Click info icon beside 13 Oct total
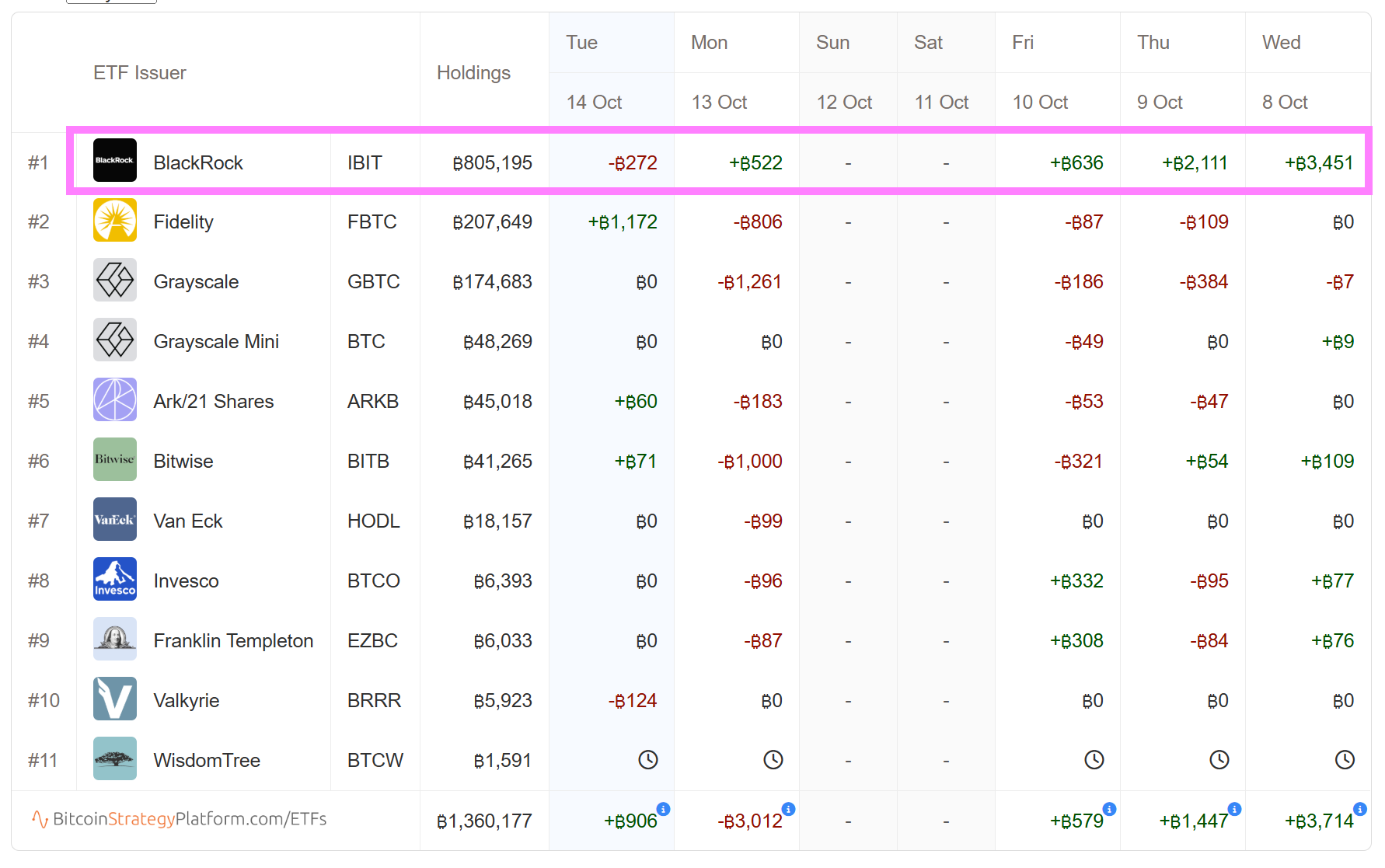 pos(788,809)
